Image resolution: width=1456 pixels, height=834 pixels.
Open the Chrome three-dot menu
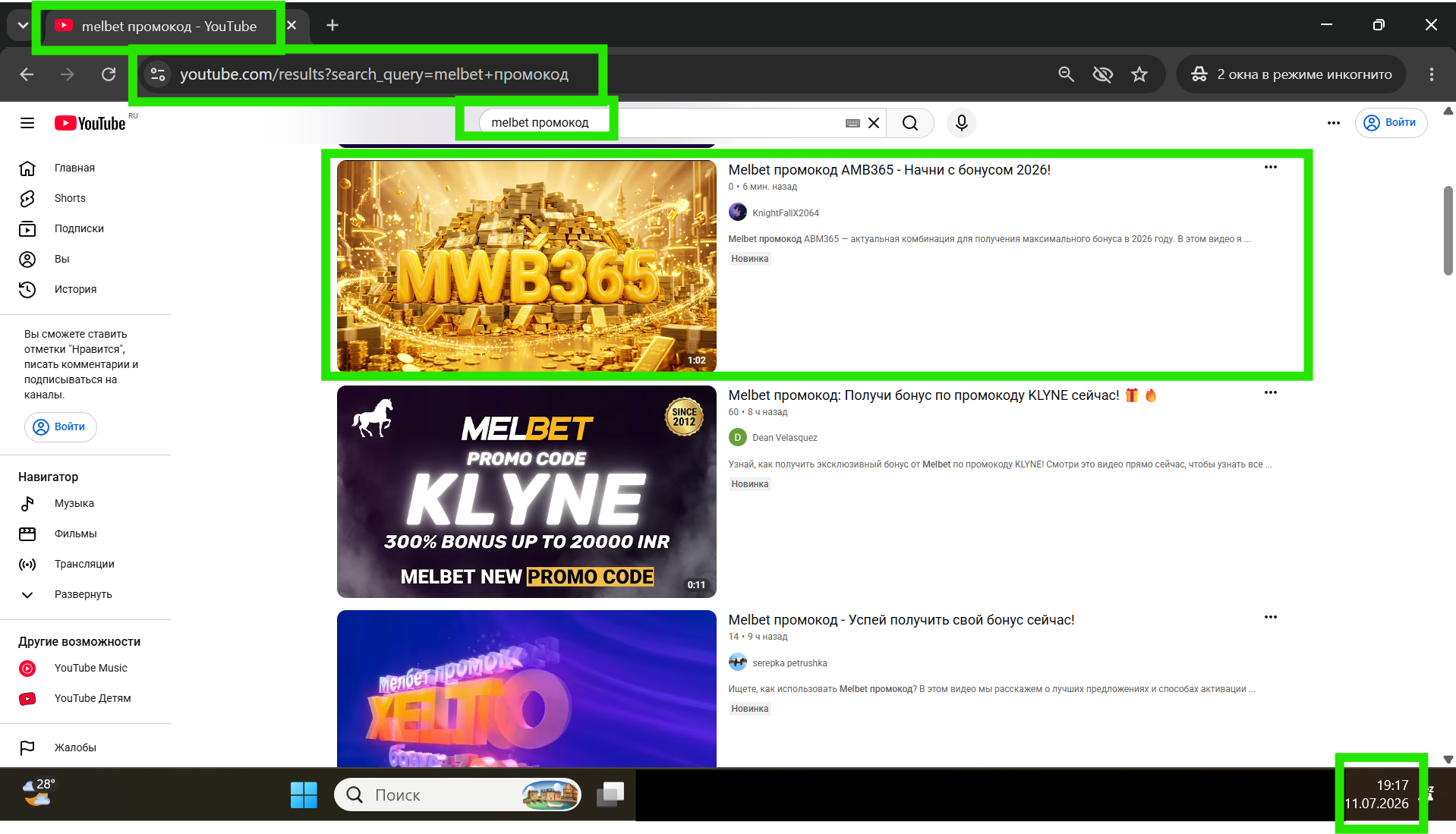click(1432, 74)
